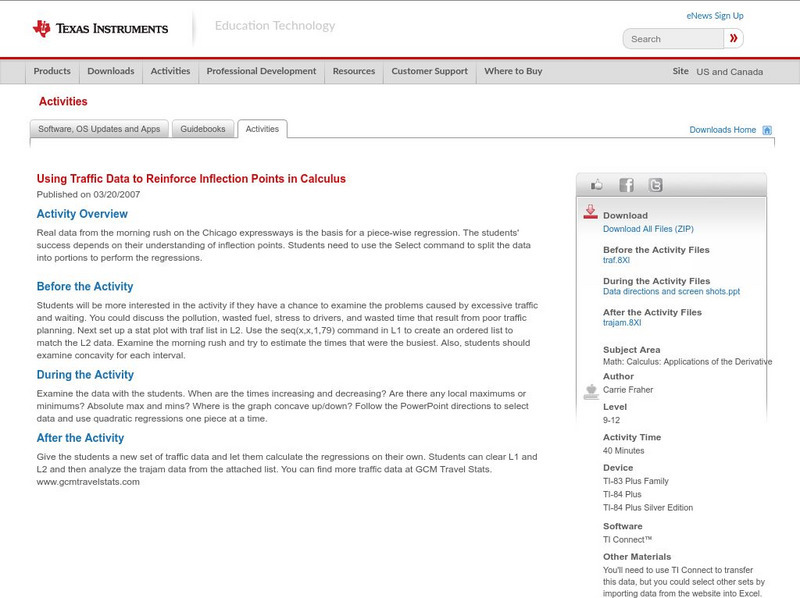Click TI-83 Plus Family device entry
Screen dimensions: 800x598
(x=636, y=481)
